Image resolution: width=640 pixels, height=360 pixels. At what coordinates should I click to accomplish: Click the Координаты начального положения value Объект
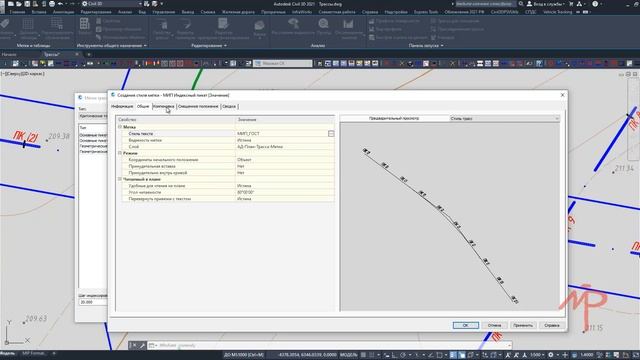coord(284,160)
